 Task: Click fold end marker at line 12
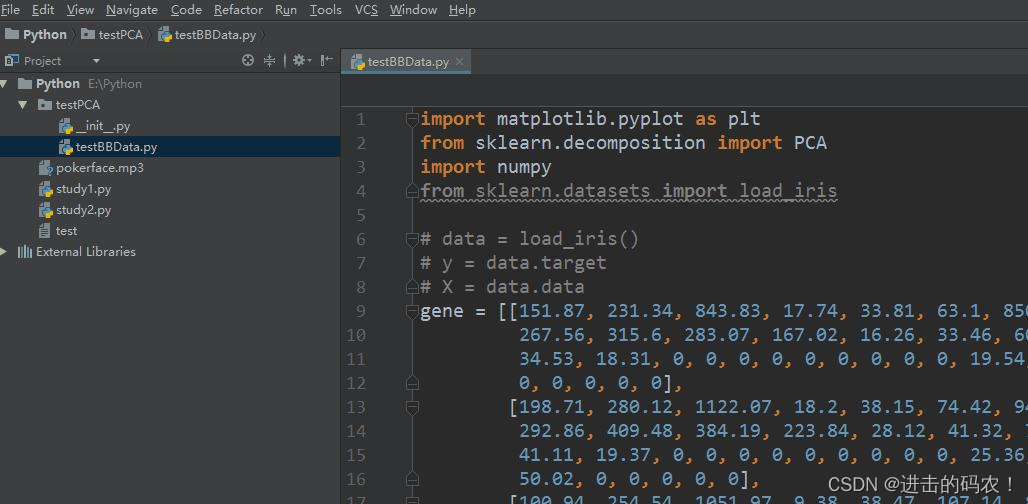point(412,383)
